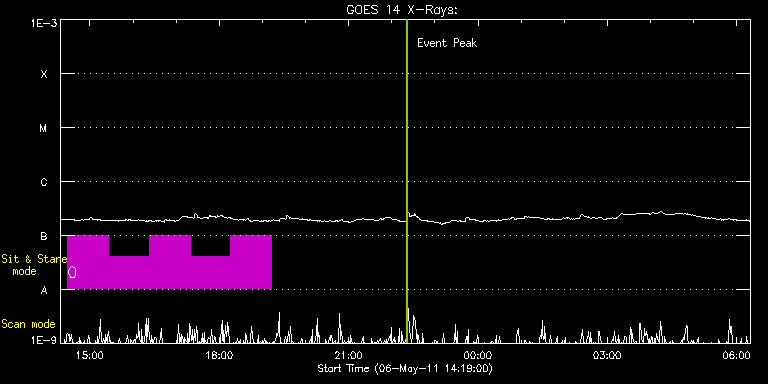Click the 'M' flare class axis label
768x384 pixels.
44,128
